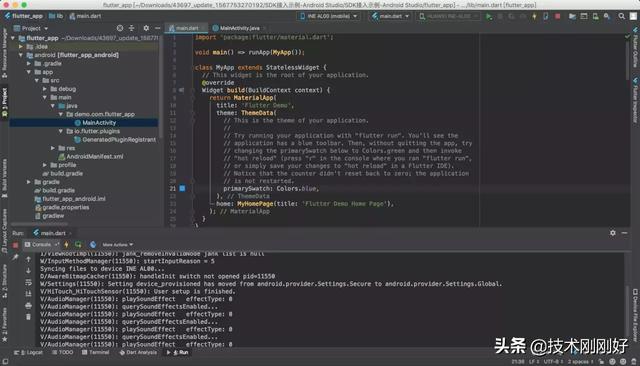Image resolution: width=640 pixels, height=366 pixels.
Task: Toggle the Flutter Inspector side panel
Action: point(635,100)
